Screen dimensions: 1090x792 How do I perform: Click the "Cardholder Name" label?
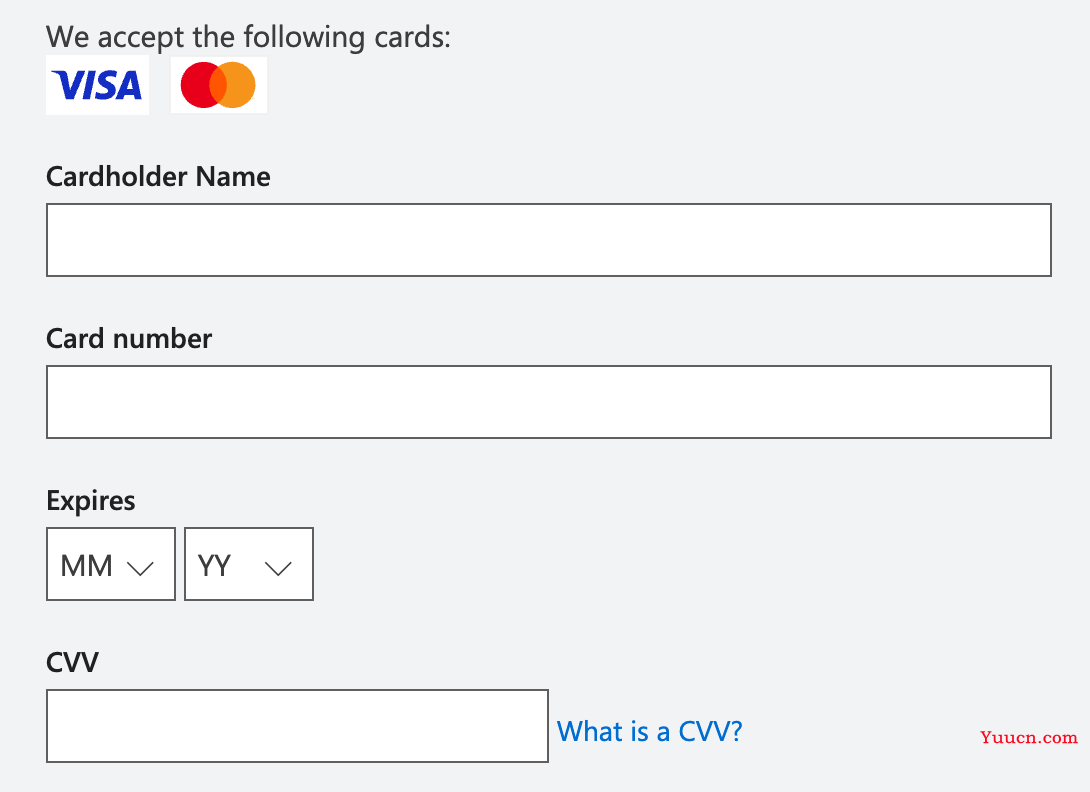point(158,177)
